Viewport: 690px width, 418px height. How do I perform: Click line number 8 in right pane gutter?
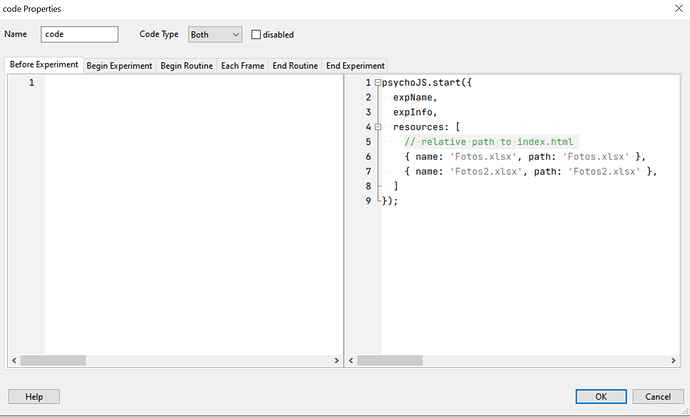click(368, 186)
